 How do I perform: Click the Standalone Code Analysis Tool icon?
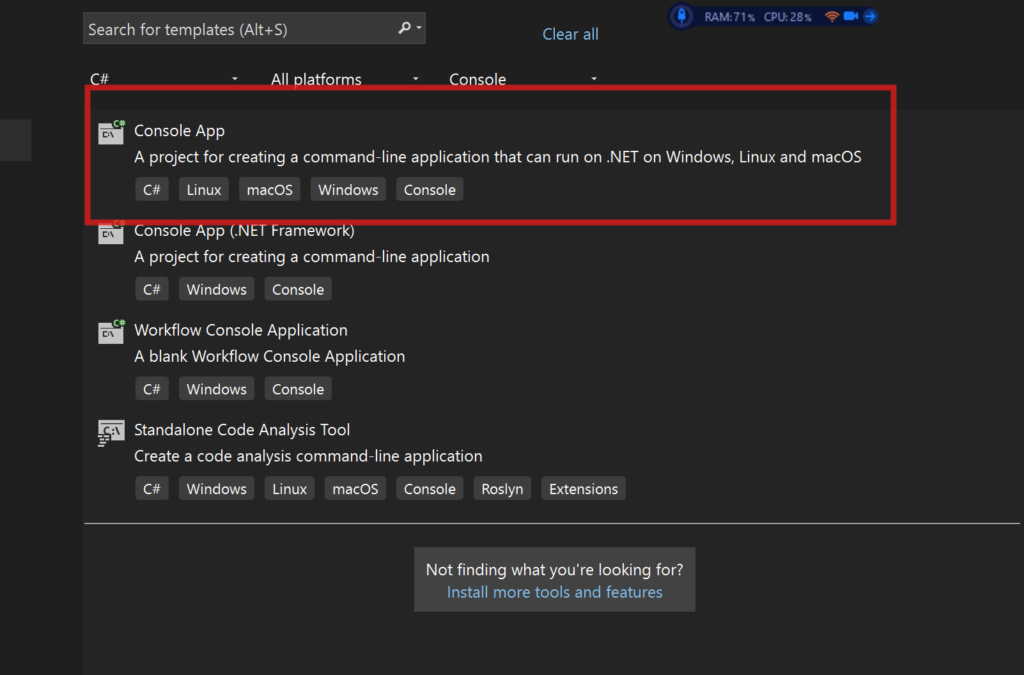pyautogui.click(x=111, y=432)
